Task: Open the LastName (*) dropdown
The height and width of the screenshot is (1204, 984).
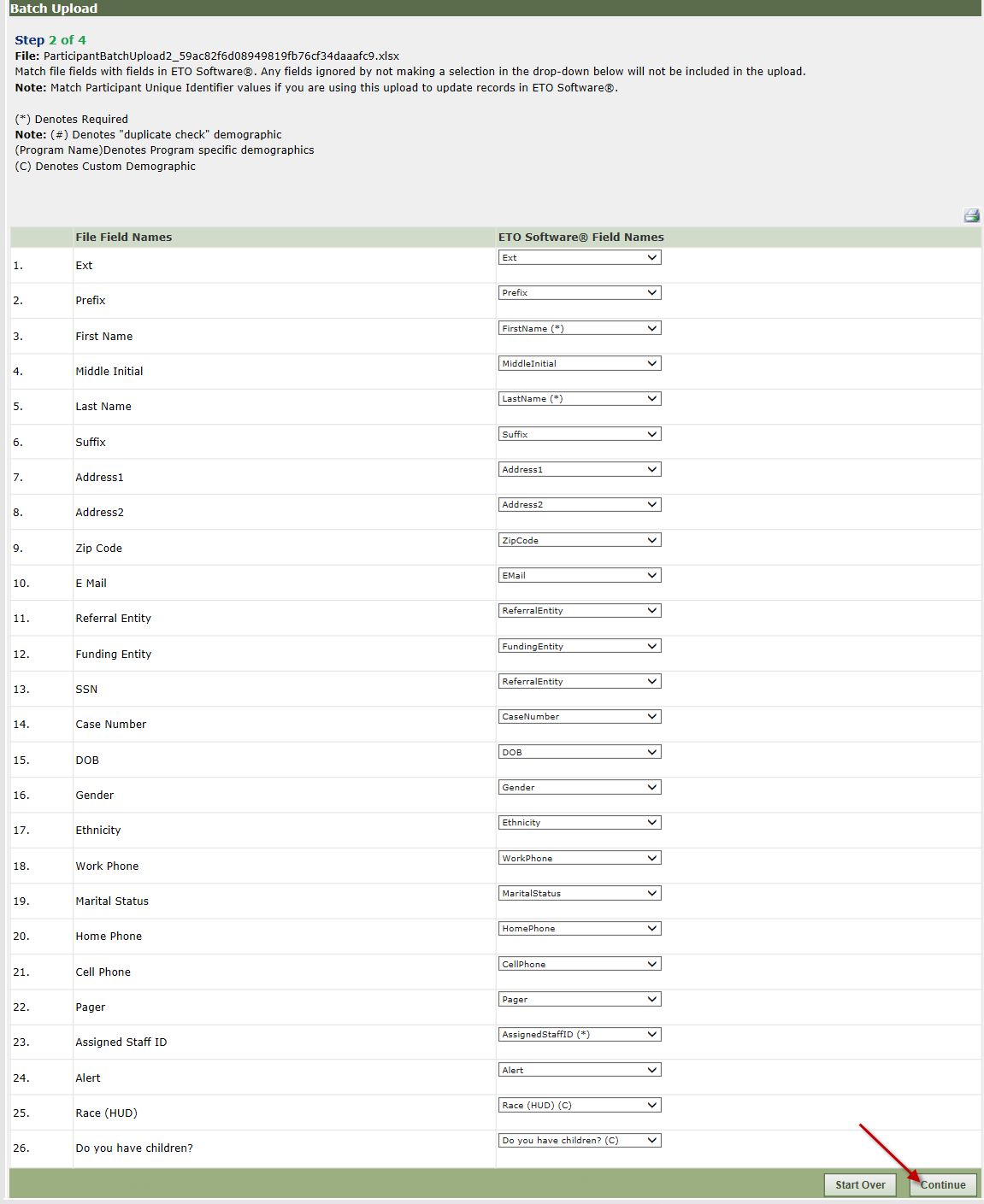Action: pyautogui.click(x=580, y=398)
